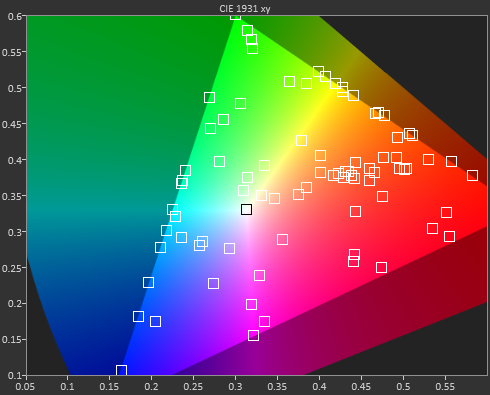Click the CIE 1931 xy chart title

tap(245, 9)
